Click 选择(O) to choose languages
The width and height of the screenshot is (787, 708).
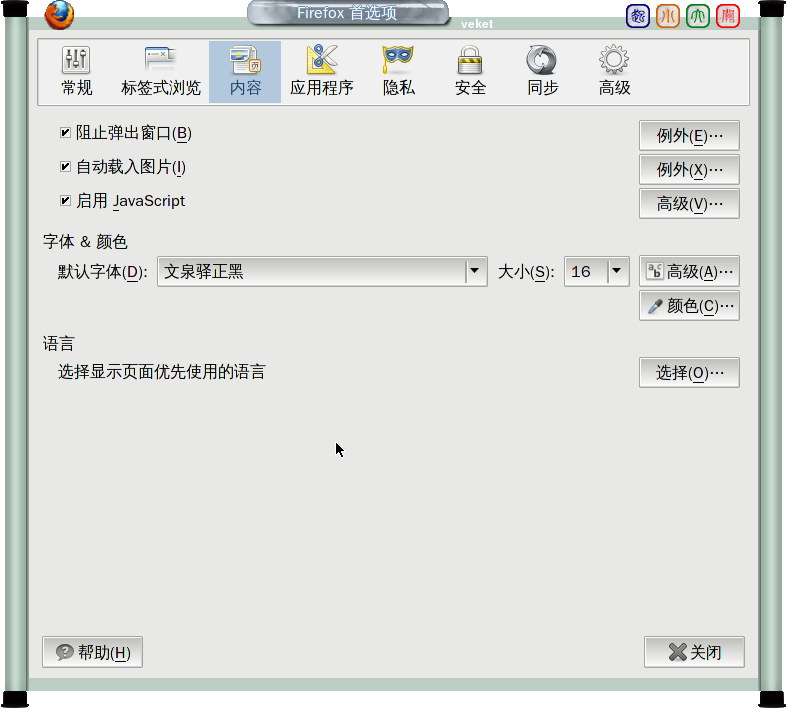(x=689, y=372)
